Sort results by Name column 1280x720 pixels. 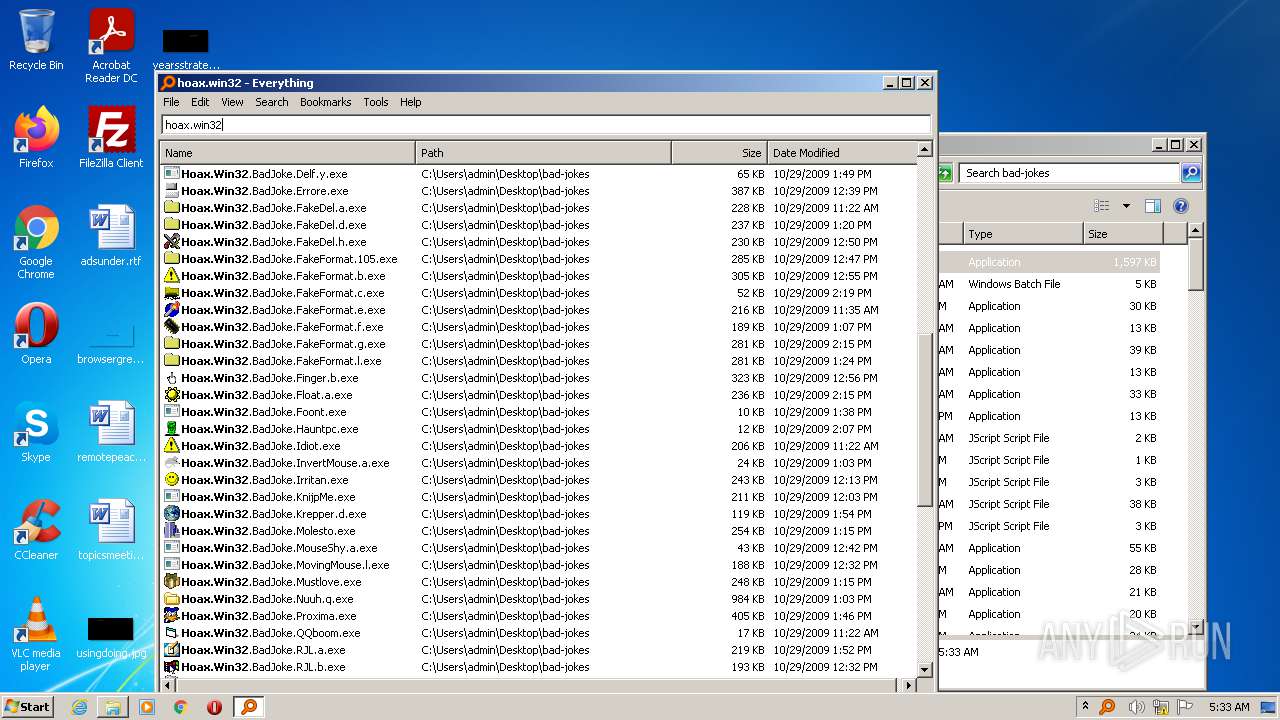(x=287, y=153)
